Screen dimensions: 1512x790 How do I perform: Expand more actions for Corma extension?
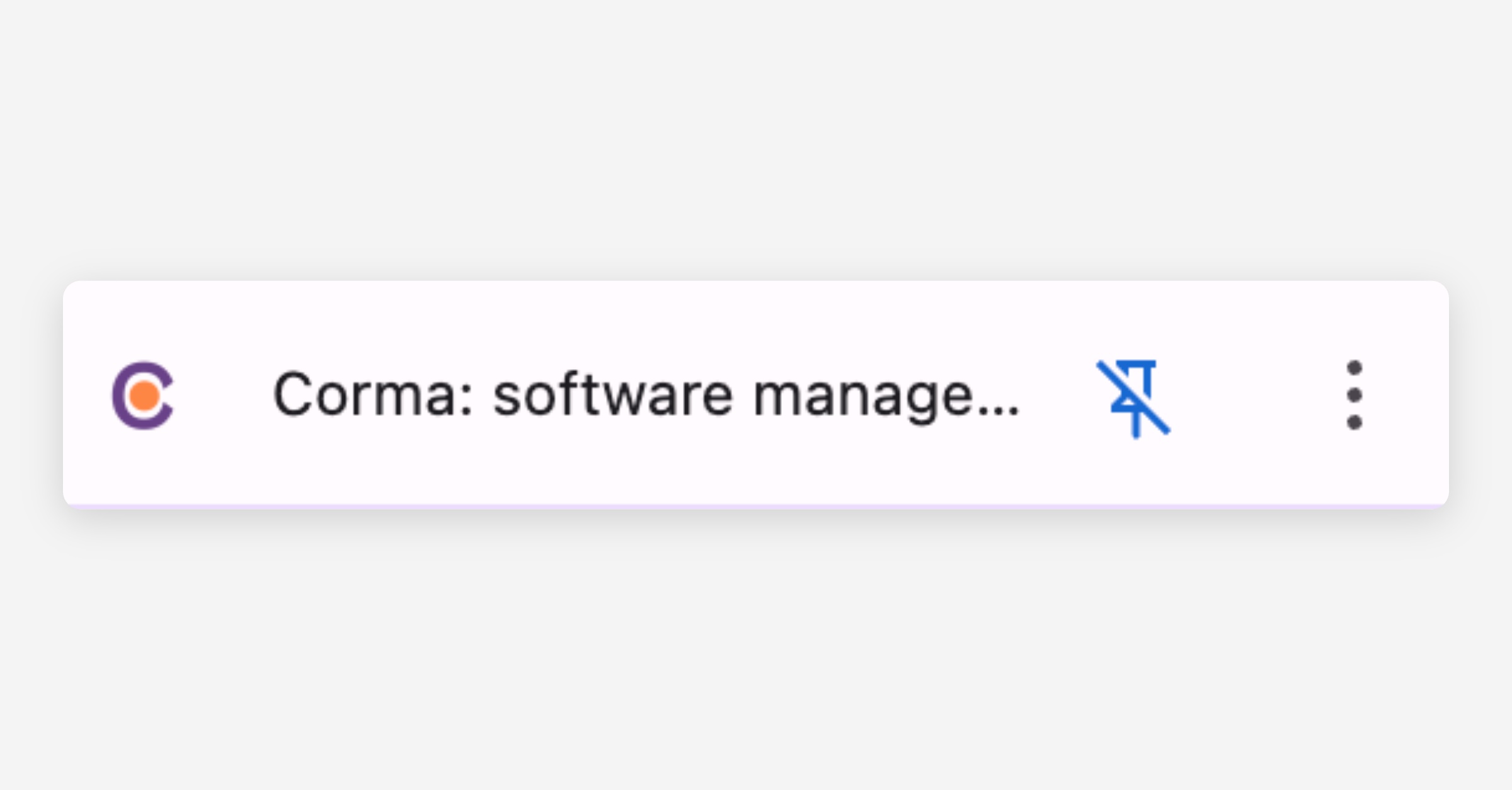pyautogui.click(x=1354, y=395)
